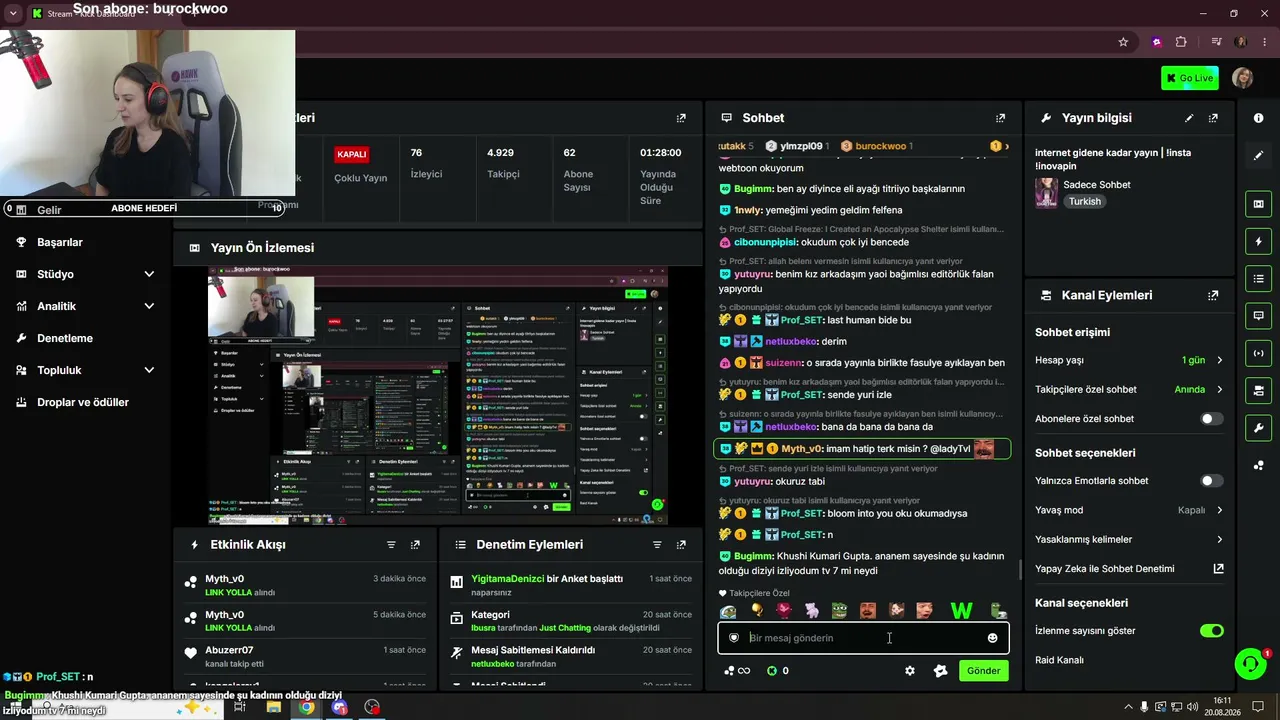
Task: Click the Sadece Sohbet category thumbnail
Action: point(1046,193)
